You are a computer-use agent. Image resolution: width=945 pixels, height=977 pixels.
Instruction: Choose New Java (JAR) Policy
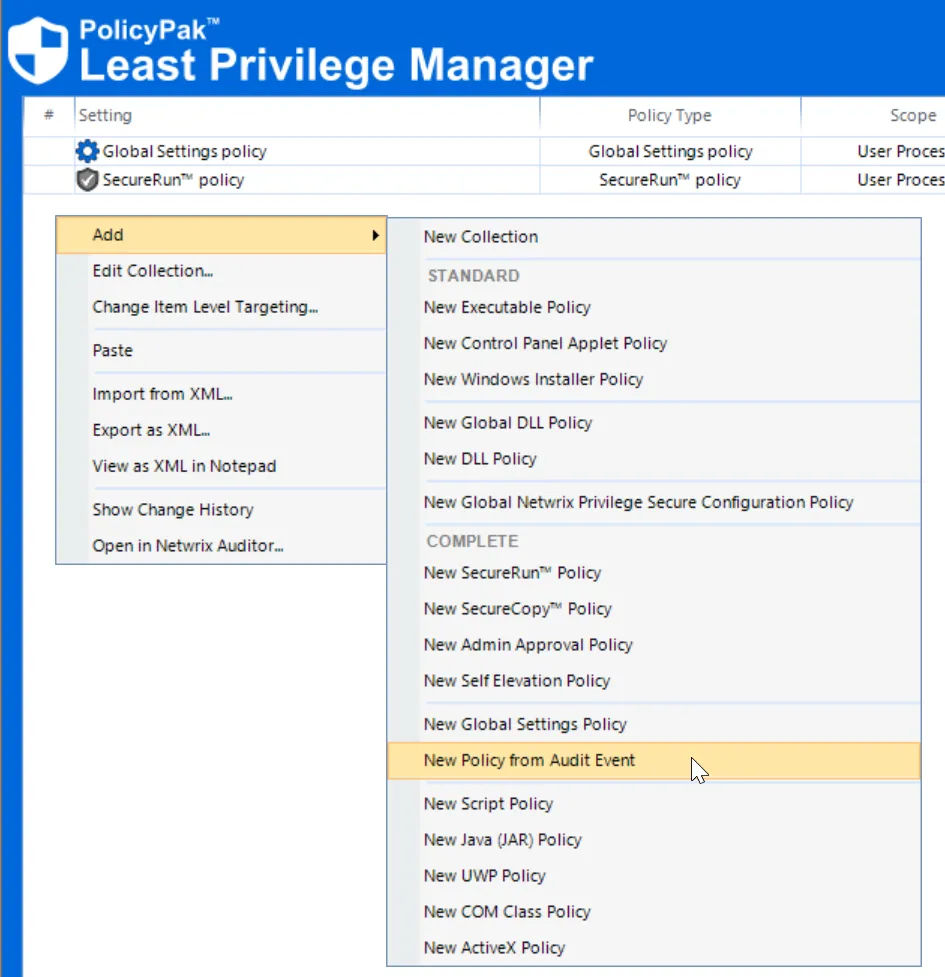click(x=502, y=840)
